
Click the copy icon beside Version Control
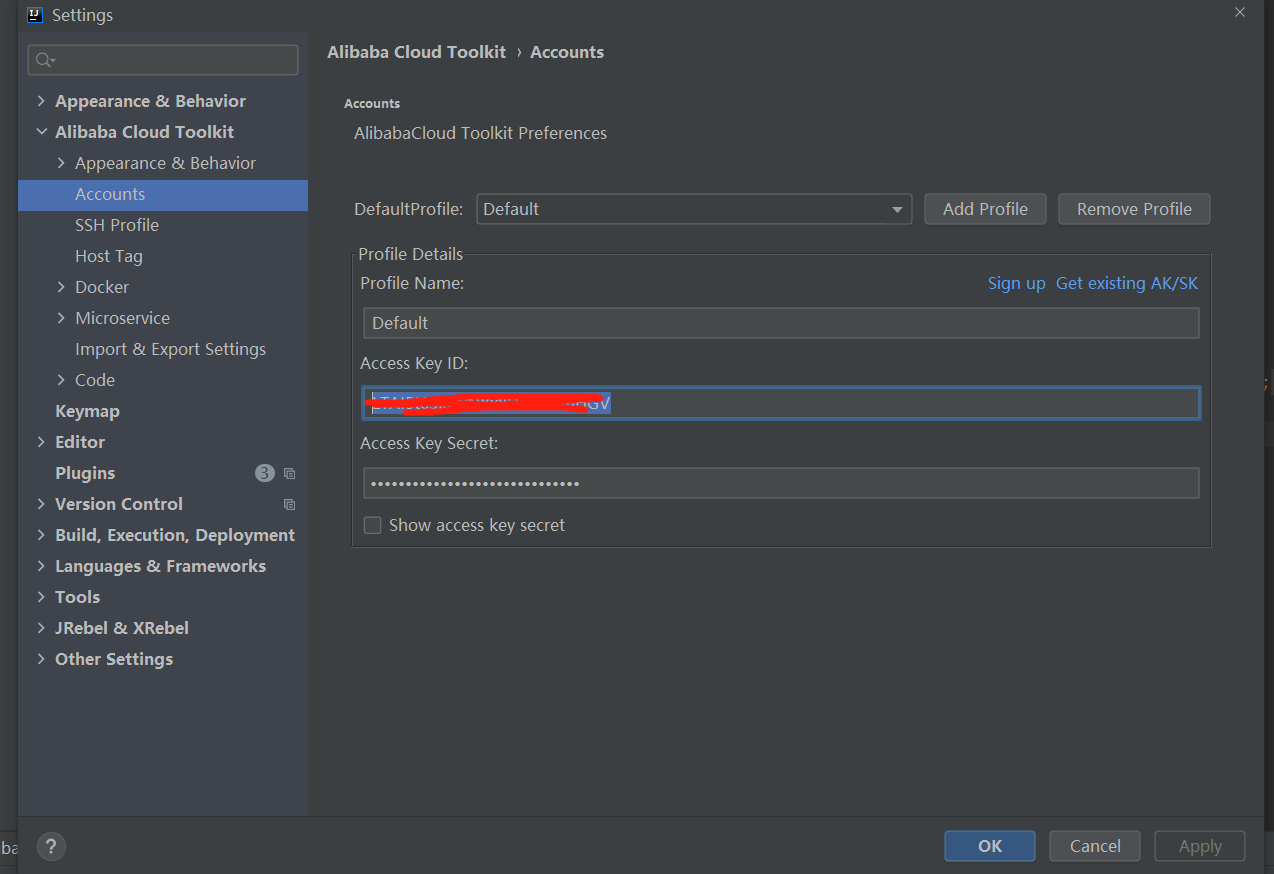tap(289, 504)
